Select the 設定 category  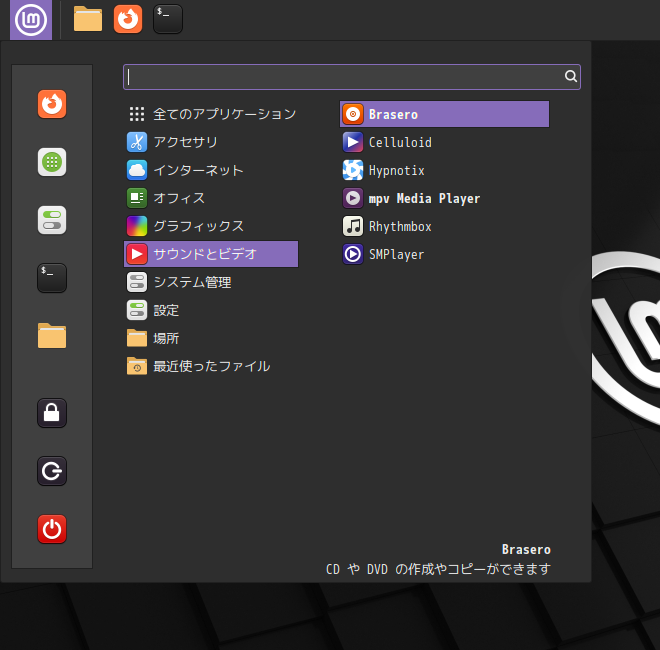click(212, 311)
